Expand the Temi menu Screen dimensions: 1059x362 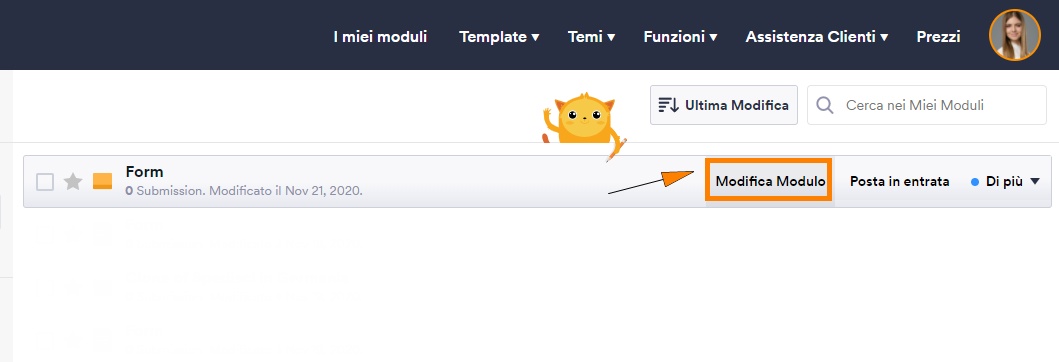(592, 36)
